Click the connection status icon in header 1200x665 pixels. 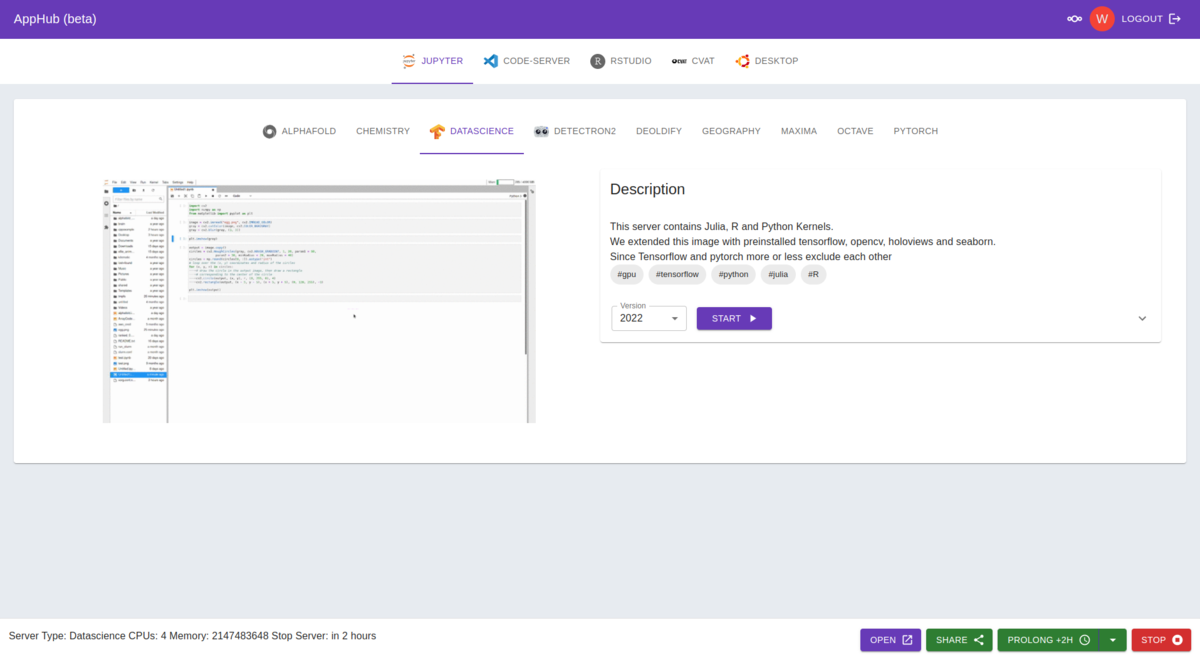pos(1074,19)
